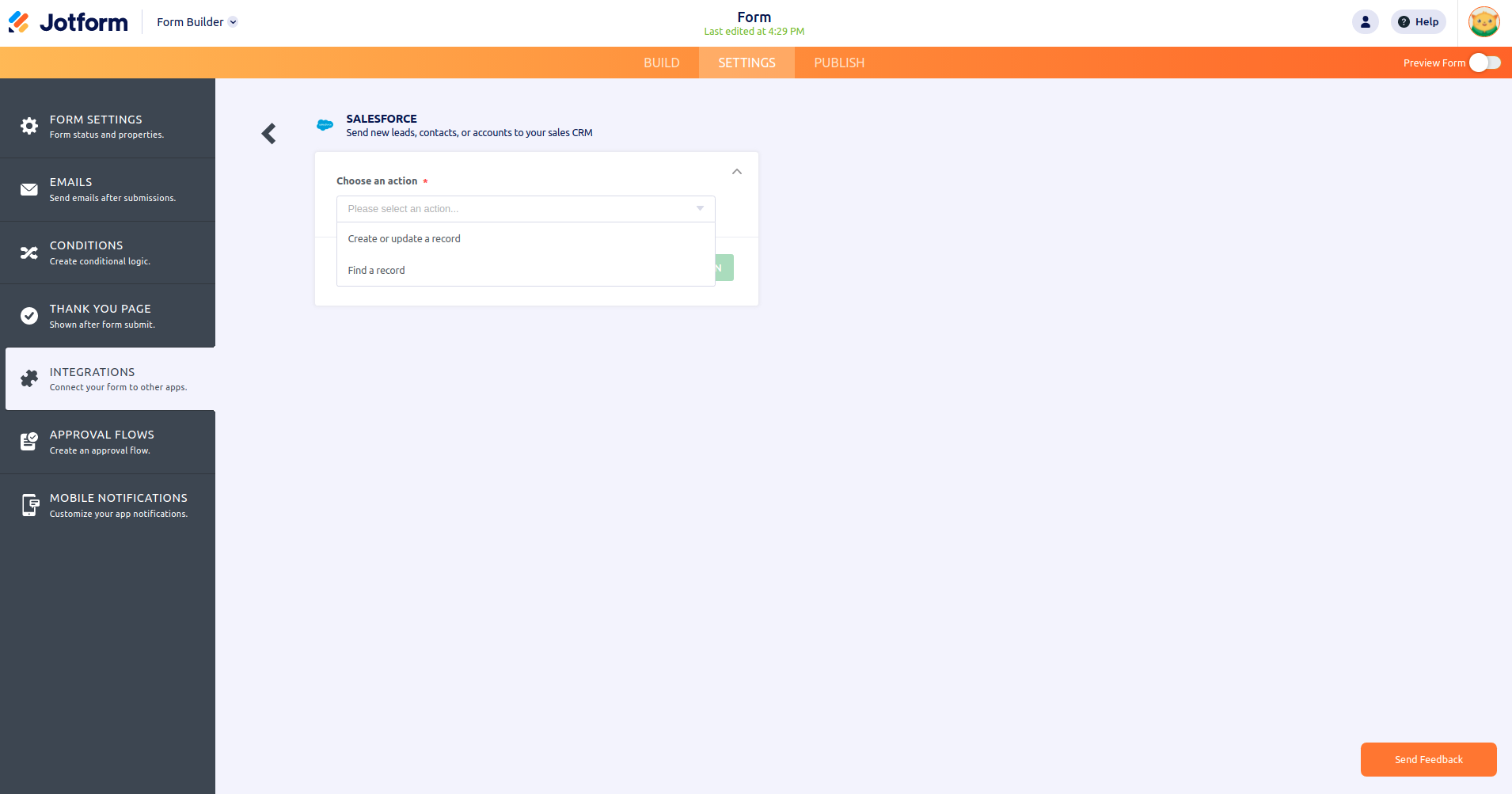Screen dimensions: 1512x794
Task: Click the Jotform logo
Action: [68, 22]
